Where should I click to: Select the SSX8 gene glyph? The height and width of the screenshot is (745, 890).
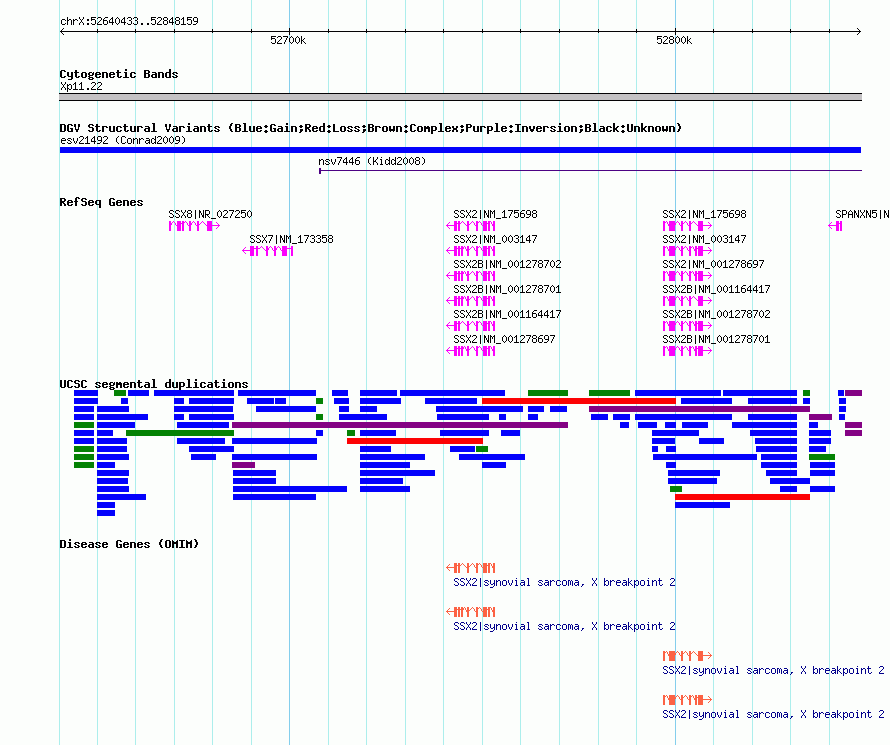pos(194,226)
